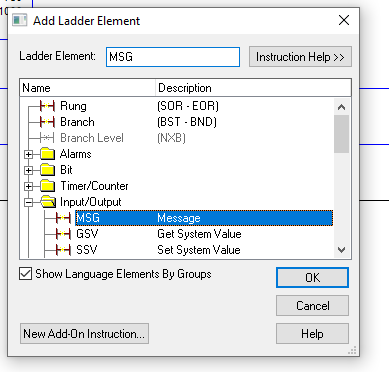Click the MSG instruction icon
Image resolution: width=389 pixels, height=372 pixels.
(x=63, y=218)
